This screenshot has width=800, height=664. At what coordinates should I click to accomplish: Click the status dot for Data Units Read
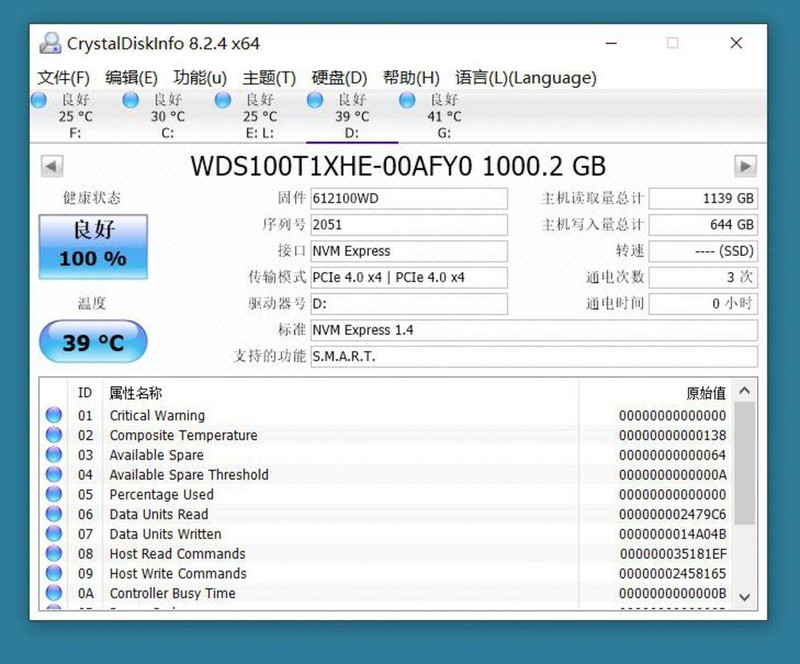coord(54,514)
